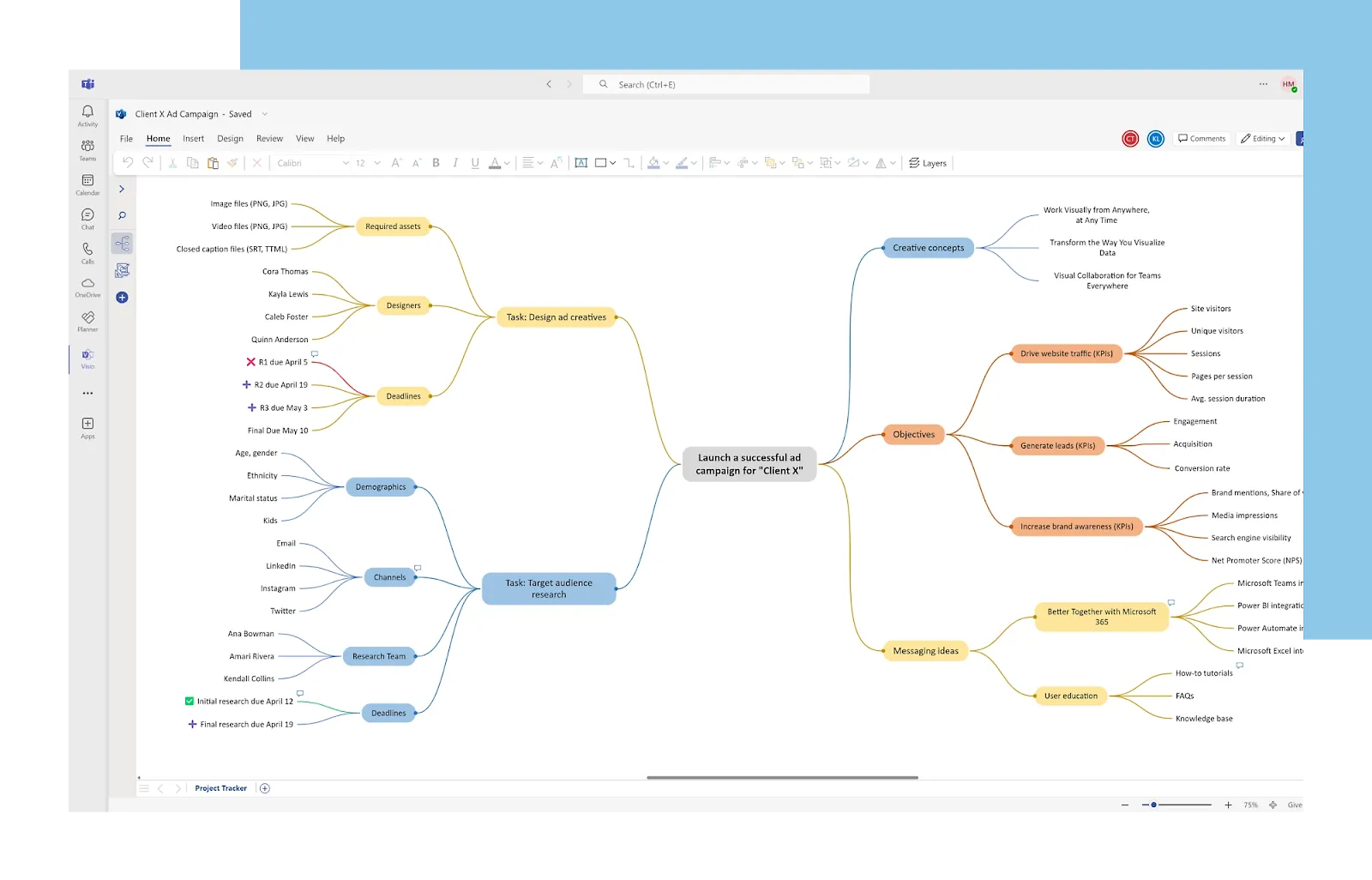Toggle the Comments pane
The width and height of the screenshot is (1372, 880).
(1201, 138)
